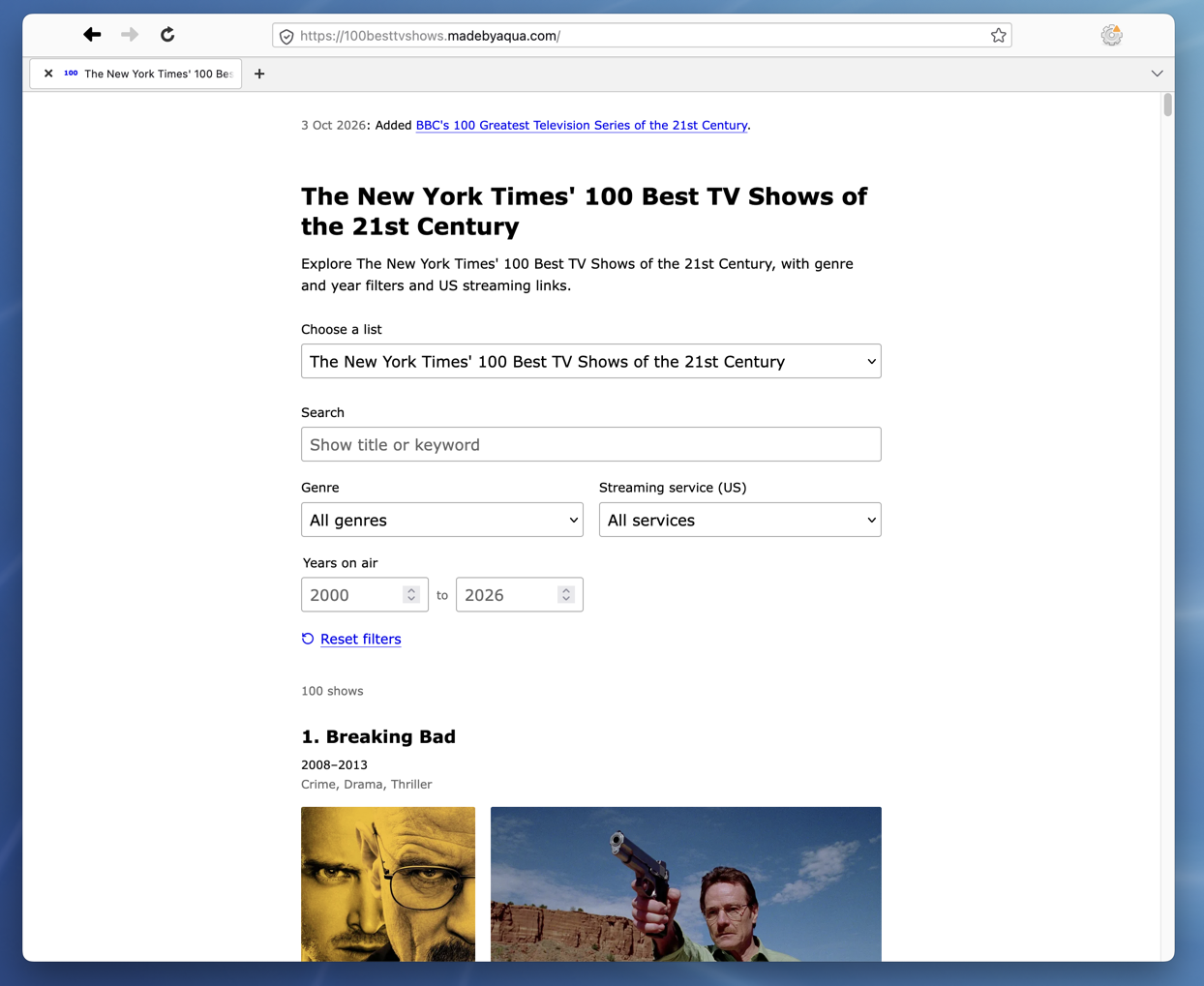Click the reset circular arrow icon
This screenshot has width=1204, height=986.
click(x=308, y=639)
